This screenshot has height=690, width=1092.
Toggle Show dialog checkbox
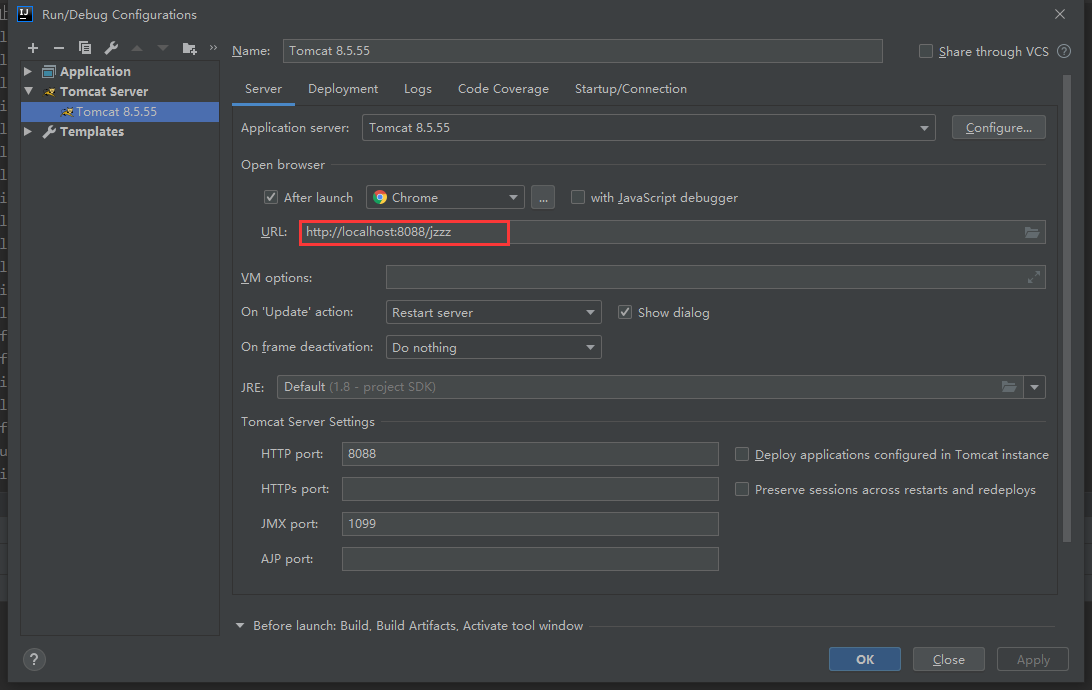pyautogui.click(x=625, y=312)
